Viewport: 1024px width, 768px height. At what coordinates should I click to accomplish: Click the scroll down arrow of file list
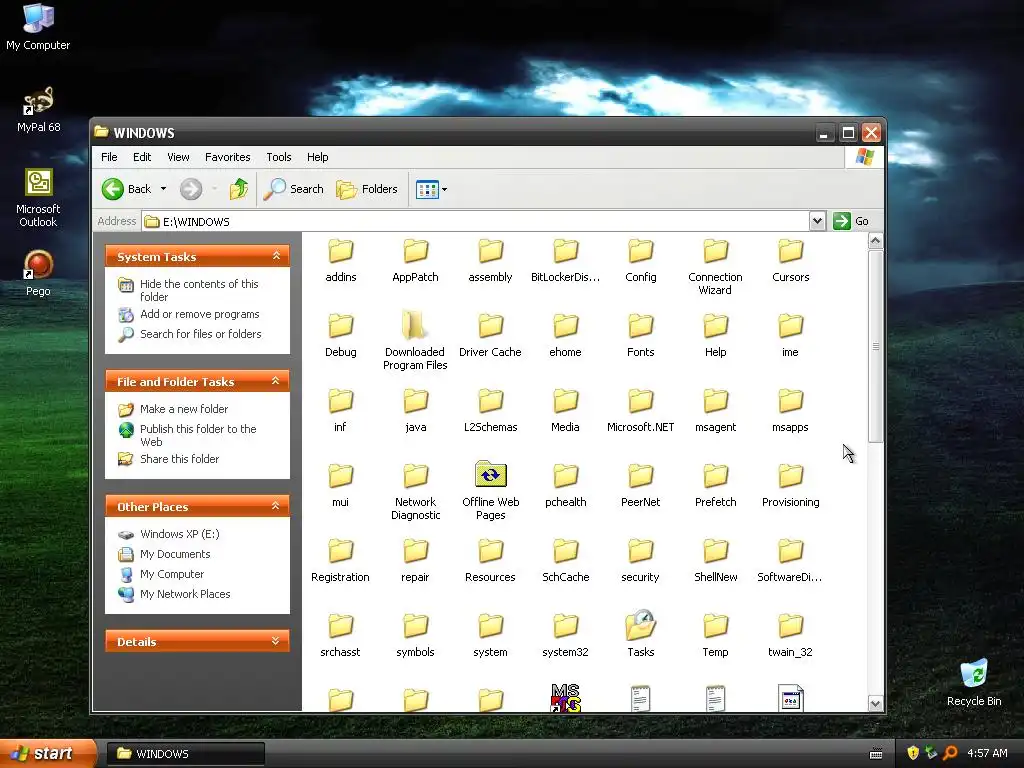pyautogui.click(x=875, y=703)
